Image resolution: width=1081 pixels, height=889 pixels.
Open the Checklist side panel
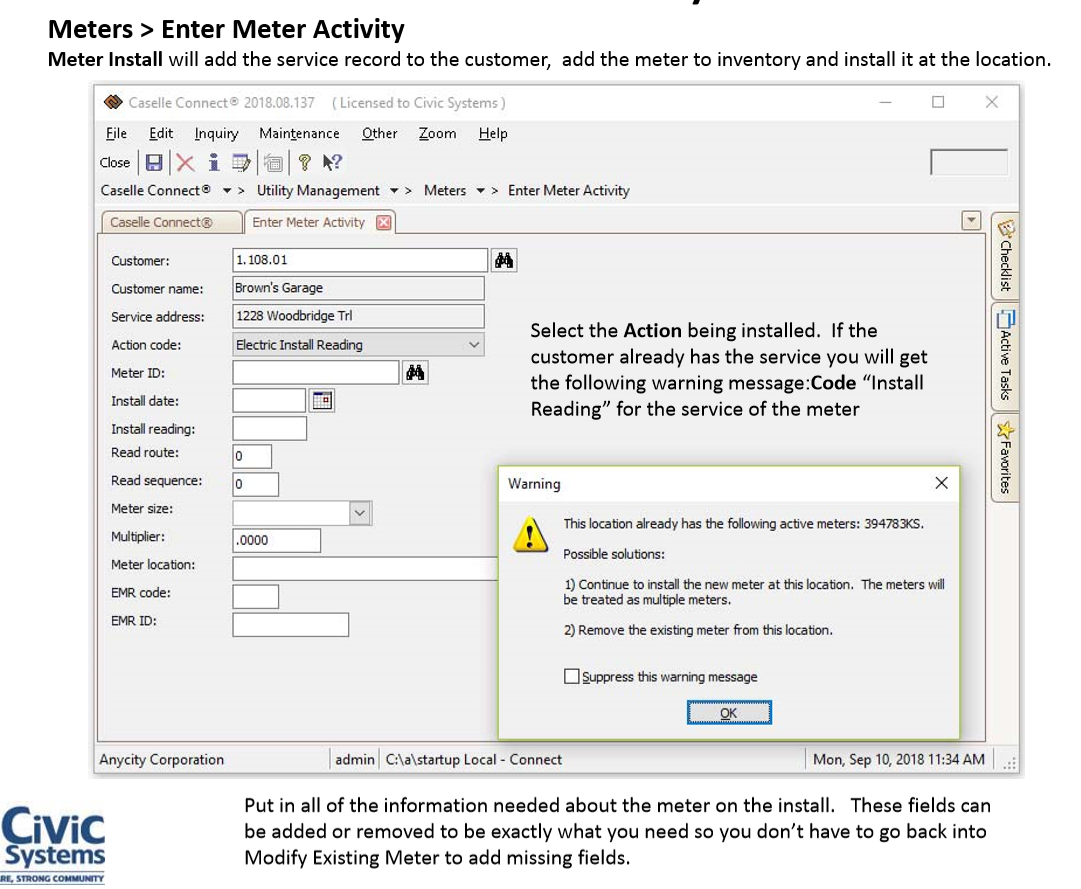(1005, 256)
